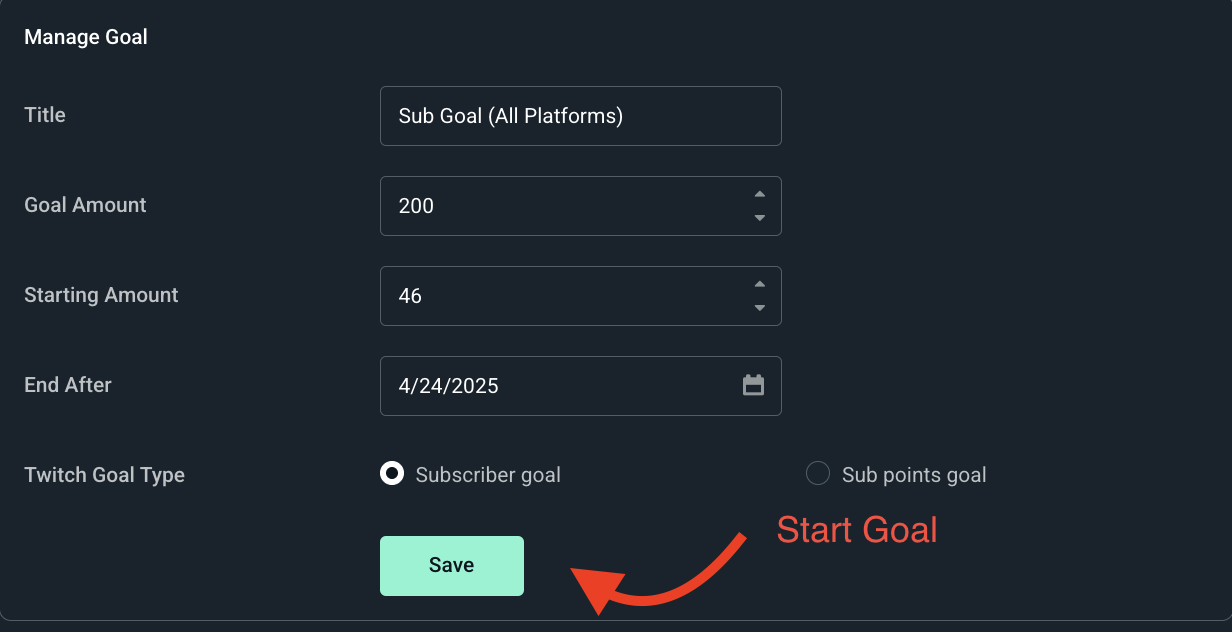This screenshot has width=1232, height=632.
Task: Click the Goal Amount increment arrow
Action: click(760, 194)
